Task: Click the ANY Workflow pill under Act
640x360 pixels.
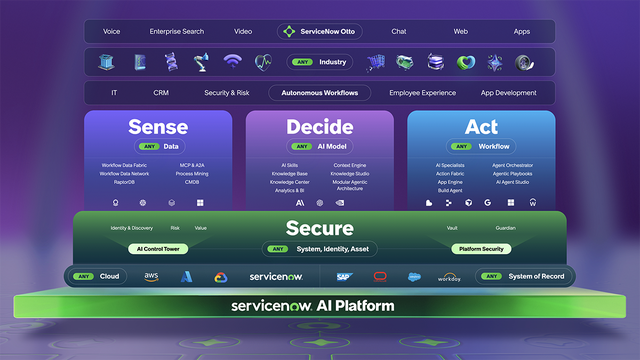Action: coord(481,147)
